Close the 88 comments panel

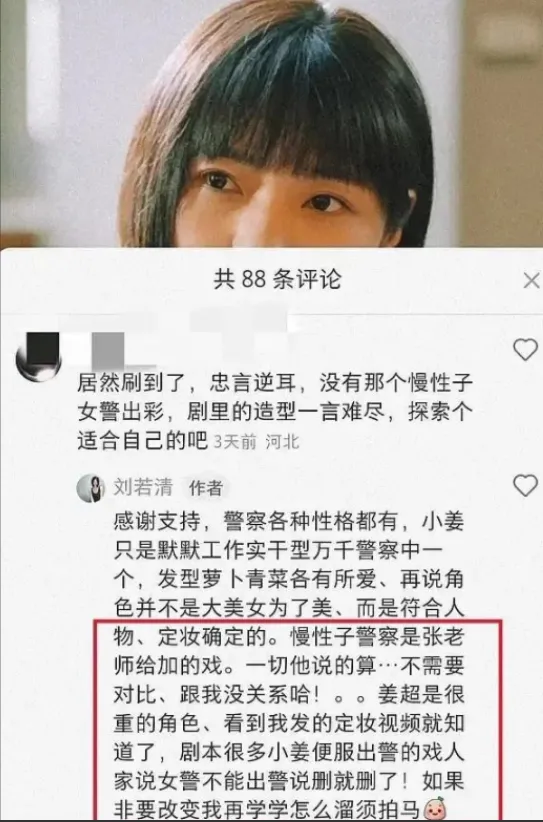[x=531, y=280]
